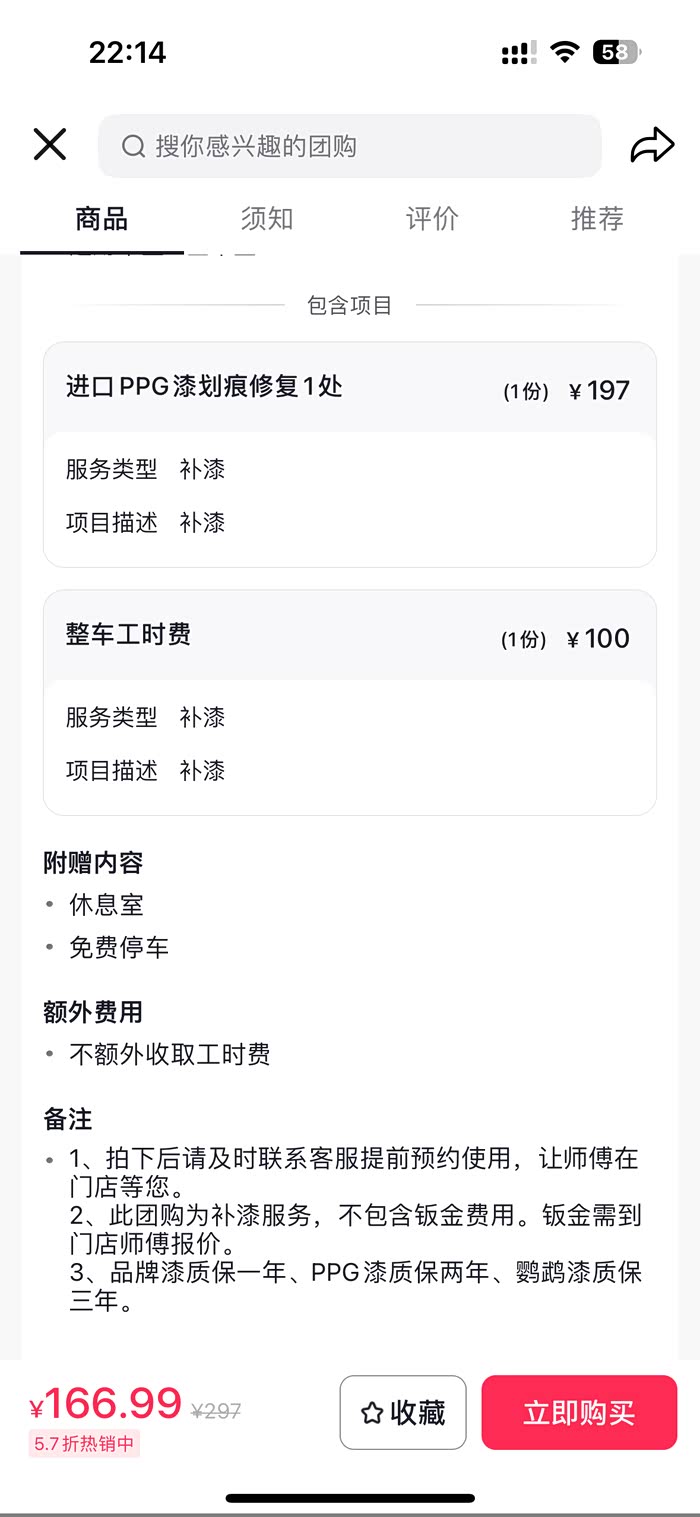
Task: Tap the 5.7折热销中 discount badge
Action: point(84,1445)
